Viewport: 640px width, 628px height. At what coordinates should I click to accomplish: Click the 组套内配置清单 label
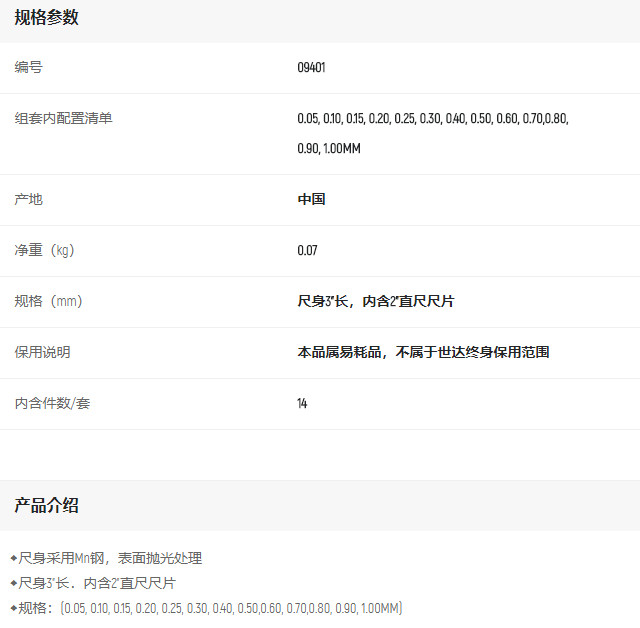(x=63, y=119)
